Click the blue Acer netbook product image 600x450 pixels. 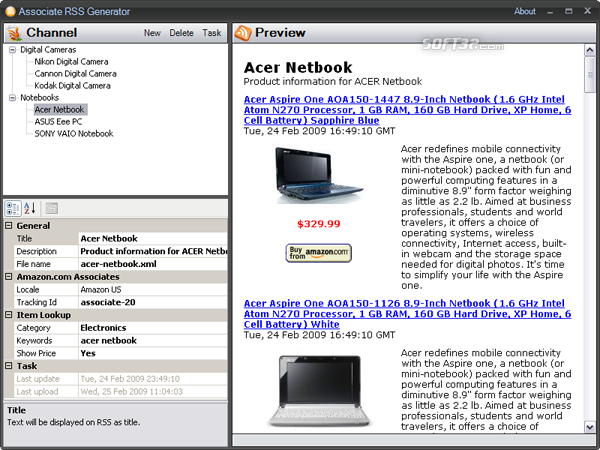click(x=318, y=174)
